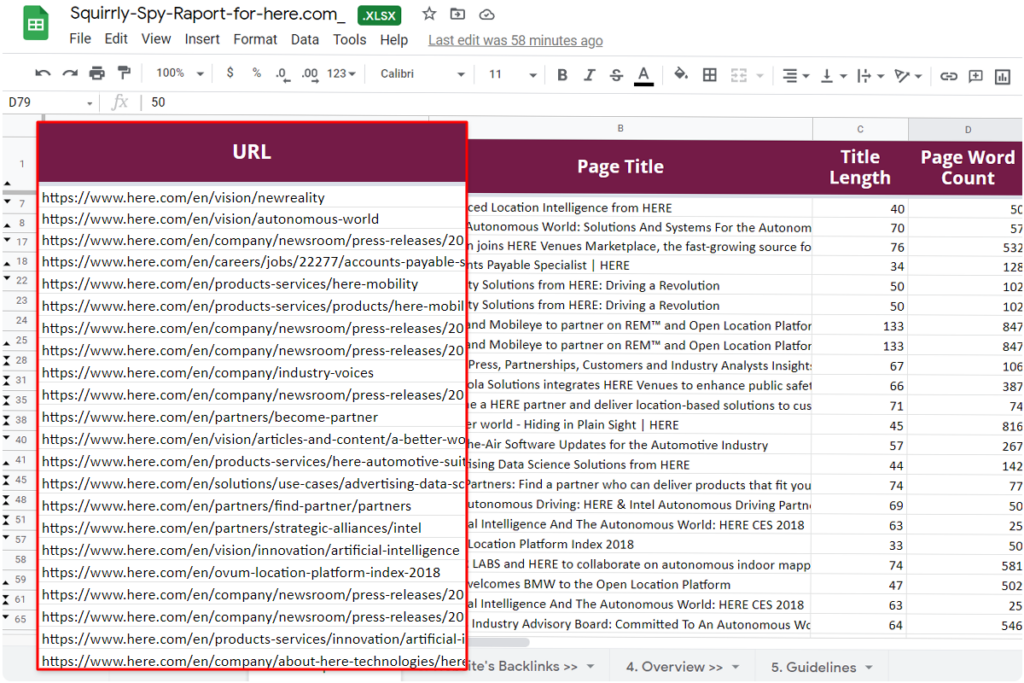The image size is (1024, 683).
Task: Activate the paint format tool
Action: (123, 73)
